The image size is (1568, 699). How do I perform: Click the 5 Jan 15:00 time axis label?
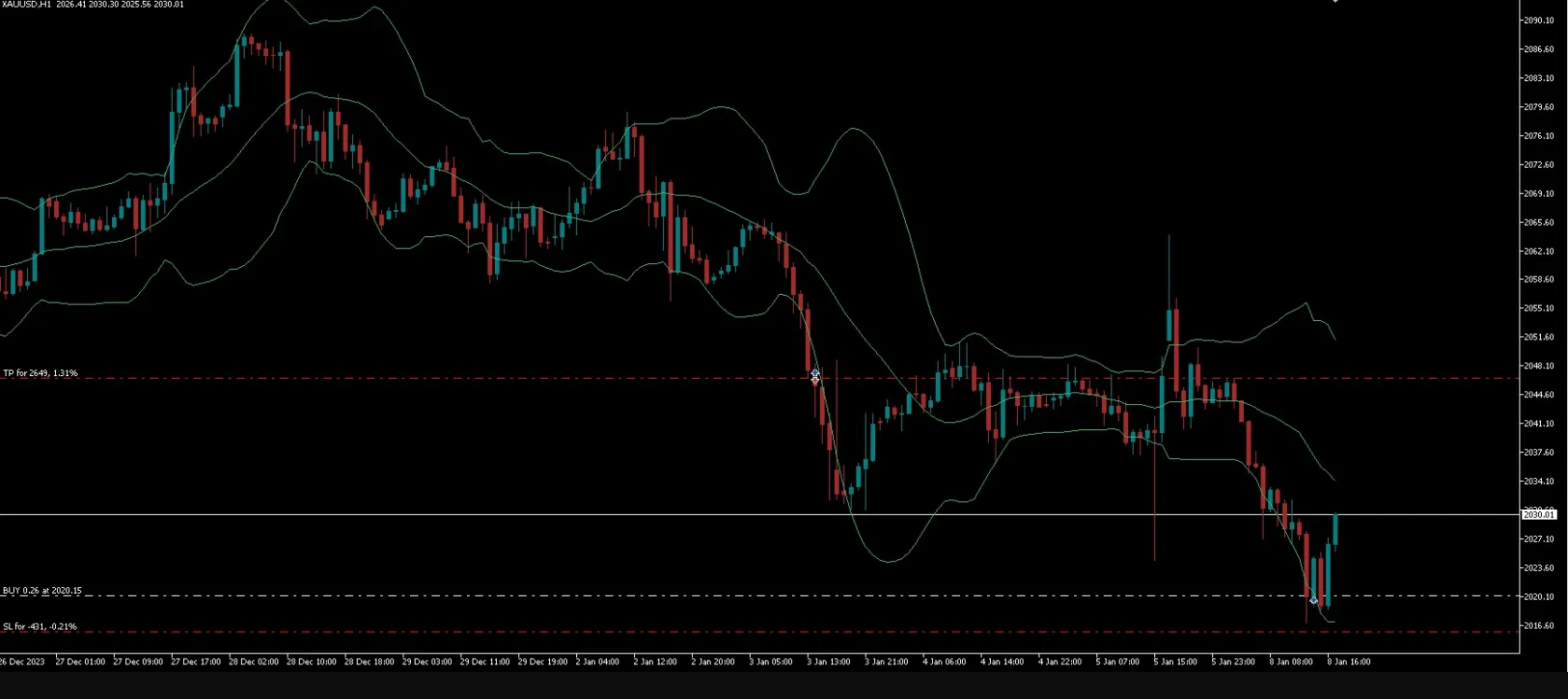[1176, 662]
